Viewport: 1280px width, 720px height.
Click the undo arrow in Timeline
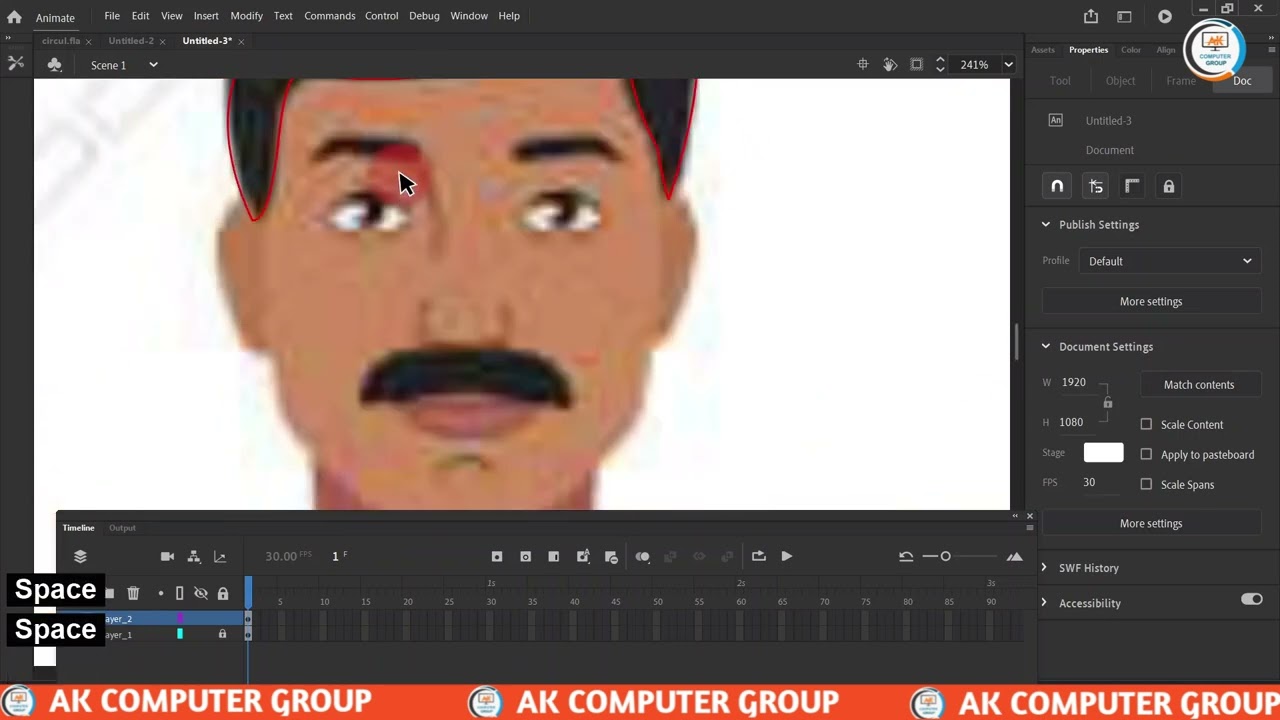906,556
